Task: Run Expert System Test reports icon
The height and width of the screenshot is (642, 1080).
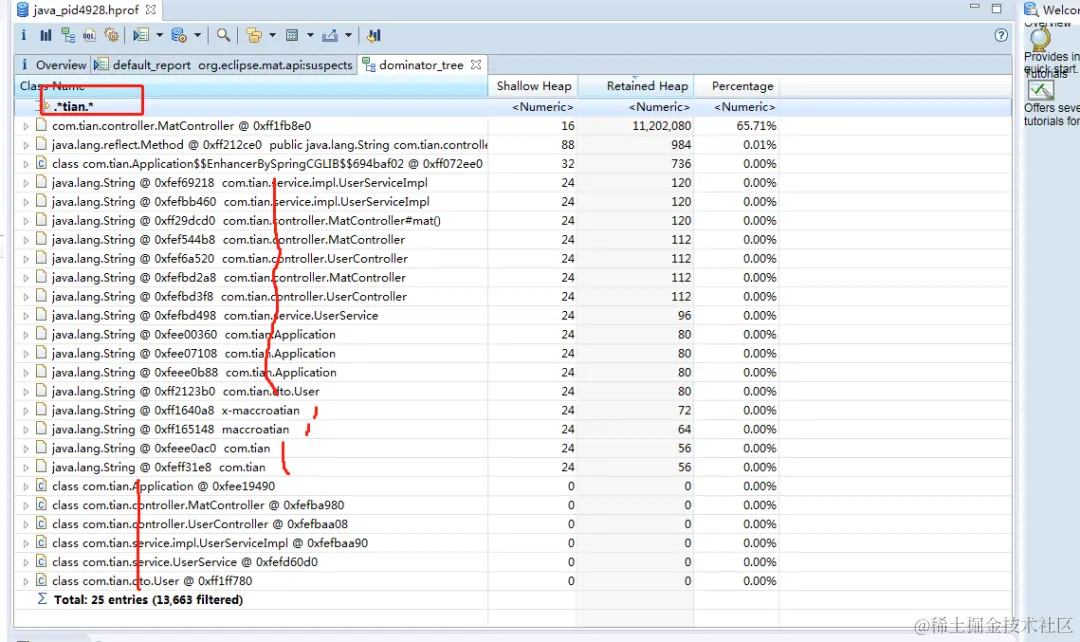Action: (141, 35)
